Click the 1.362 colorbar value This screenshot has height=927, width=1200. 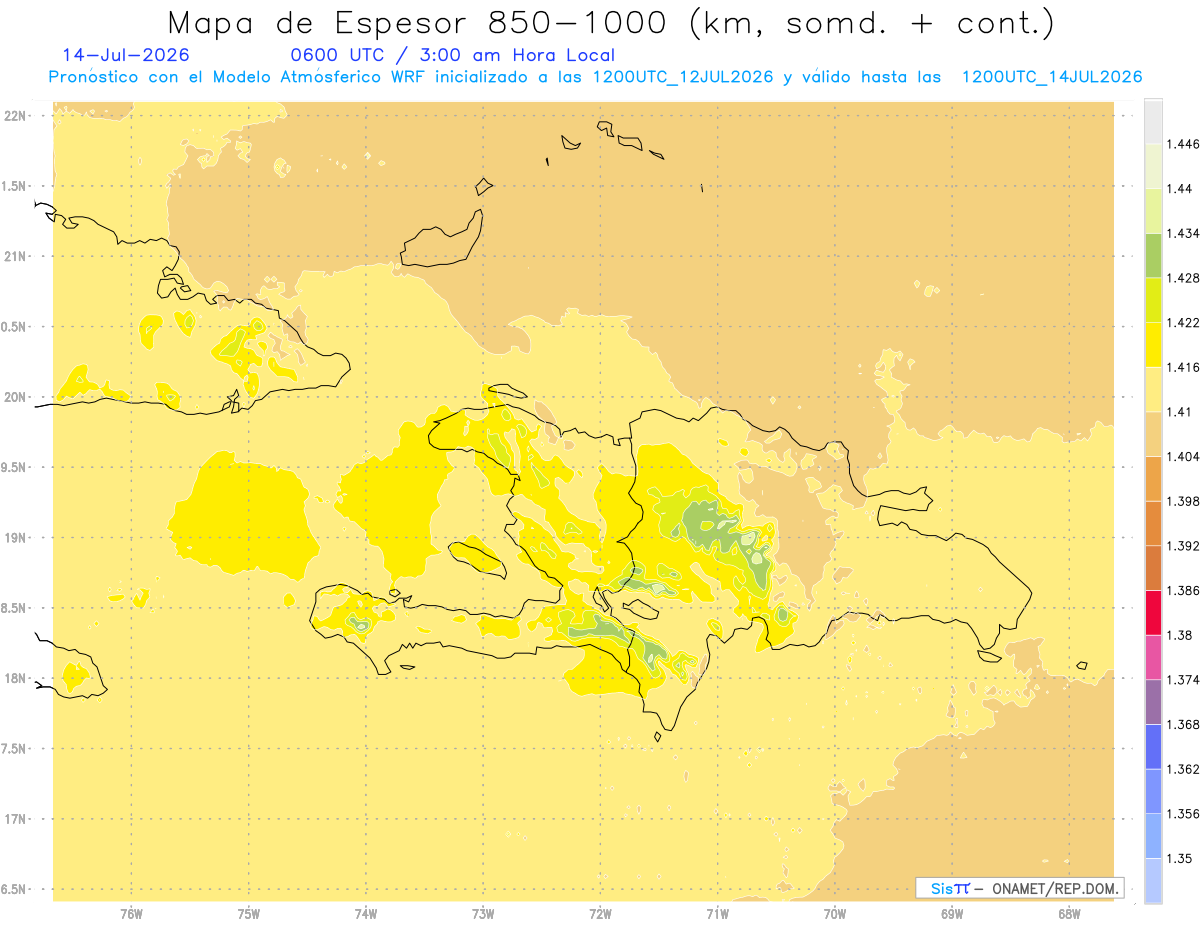1182,769
